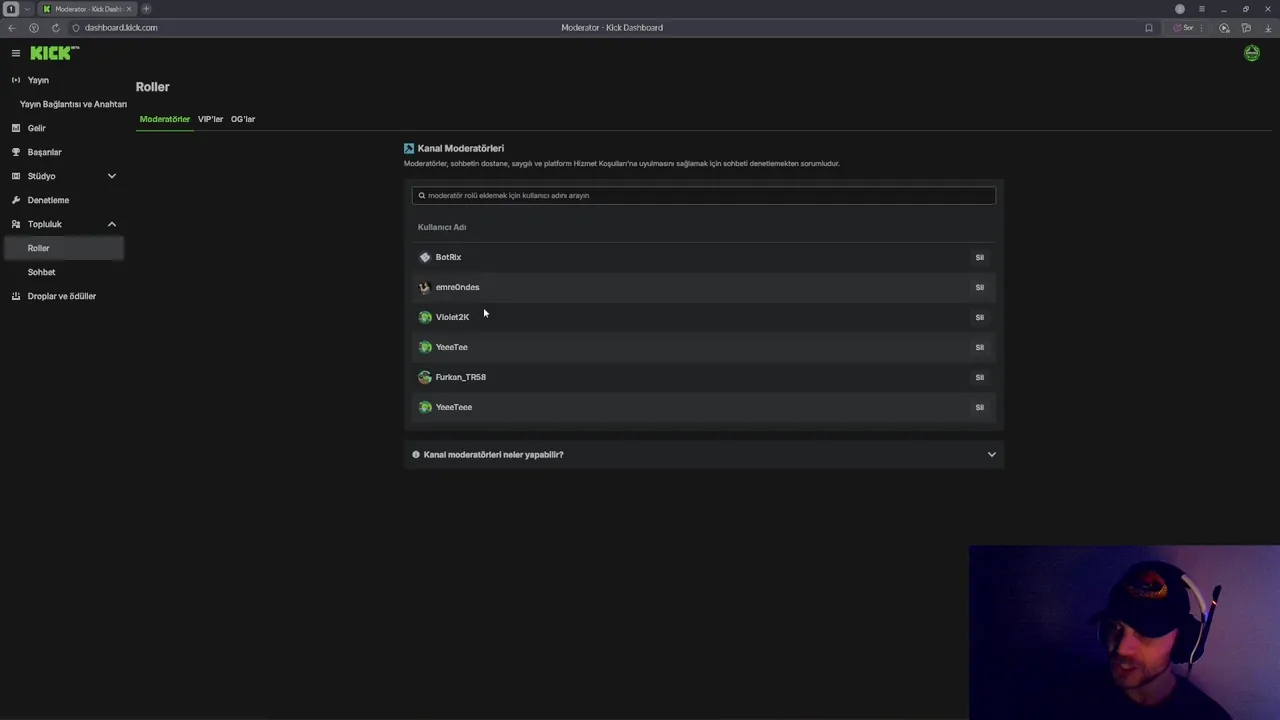Expand the Kanal moderatörleri neler yapabilir chevron
The image size is (1280, 720).
tap(992, 455)
